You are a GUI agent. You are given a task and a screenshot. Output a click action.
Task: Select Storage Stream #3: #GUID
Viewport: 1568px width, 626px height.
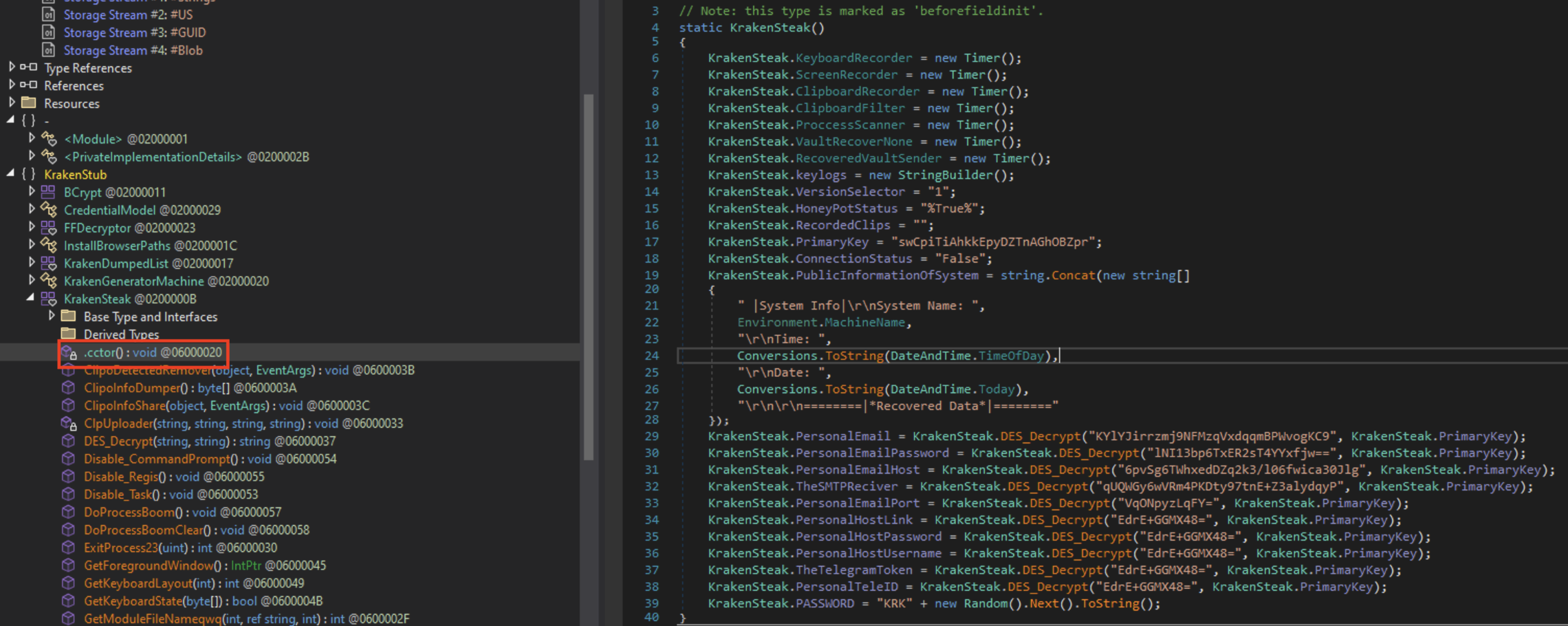pyautogui.click(x=134, y=32)
